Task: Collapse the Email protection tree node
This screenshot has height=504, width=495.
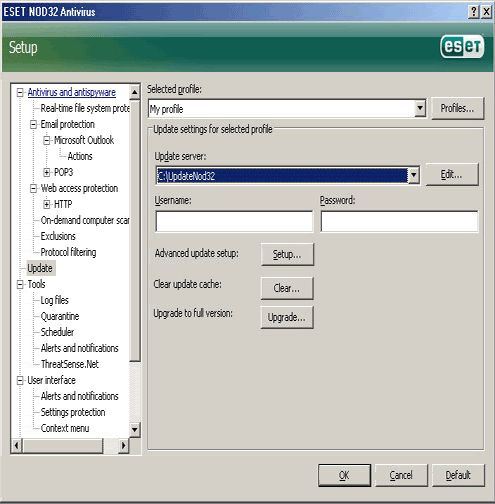Action: coord(33,124)
